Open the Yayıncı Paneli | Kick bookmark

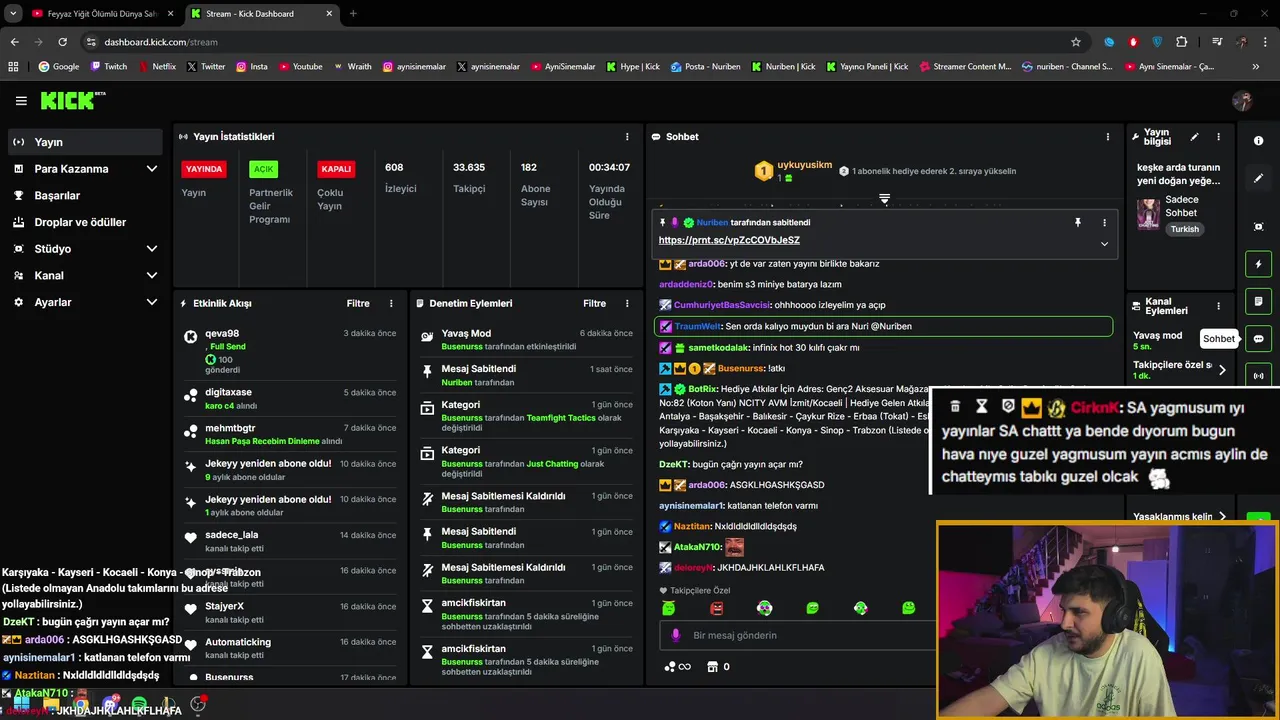click(866, 67)
